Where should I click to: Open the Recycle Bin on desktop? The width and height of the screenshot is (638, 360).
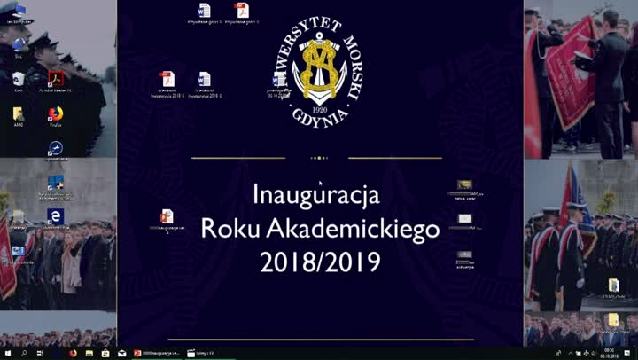click(18, 81)
